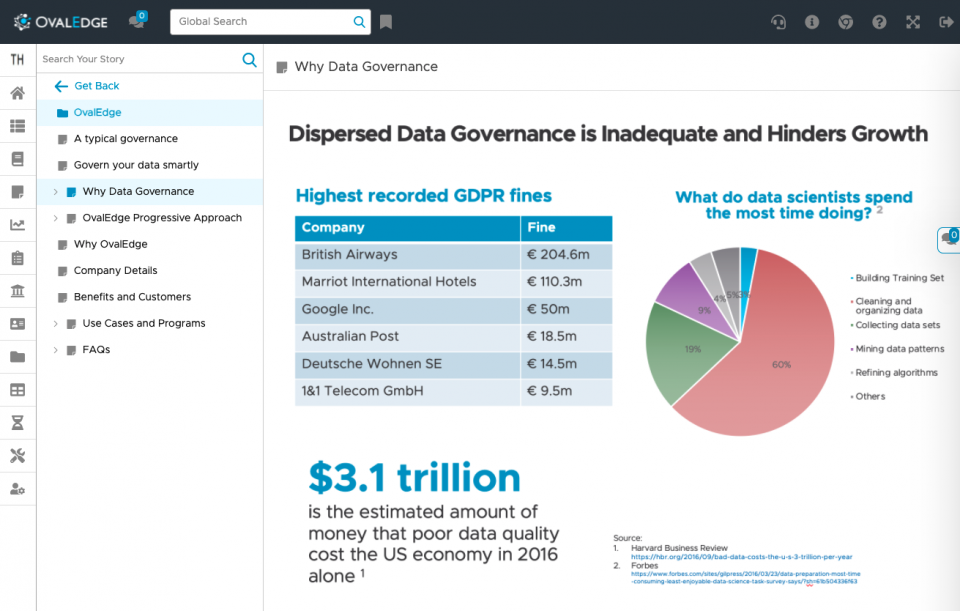Open the hourglass sidebar icon
The image size is (960, 611).
click(x=17, y=422)
